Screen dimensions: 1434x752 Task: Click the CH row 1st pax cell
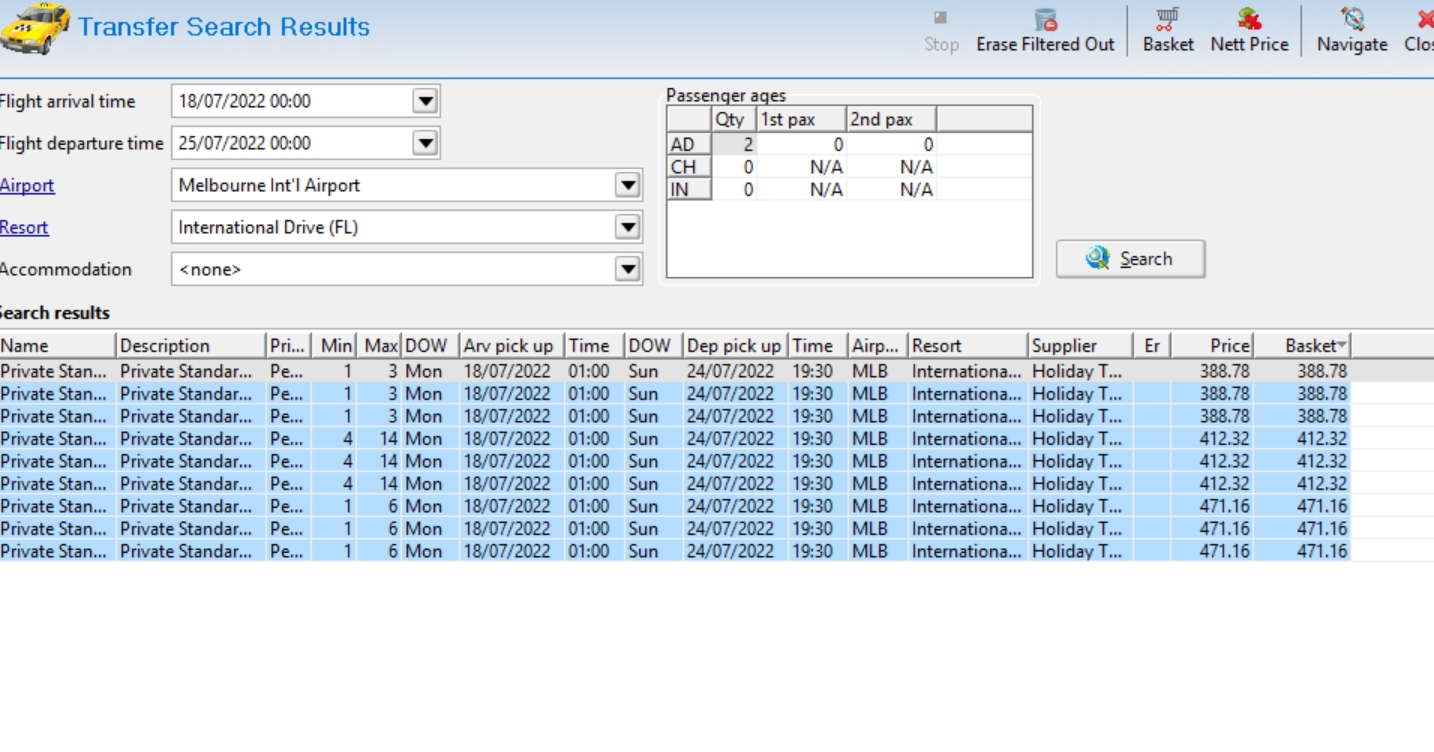801,167
